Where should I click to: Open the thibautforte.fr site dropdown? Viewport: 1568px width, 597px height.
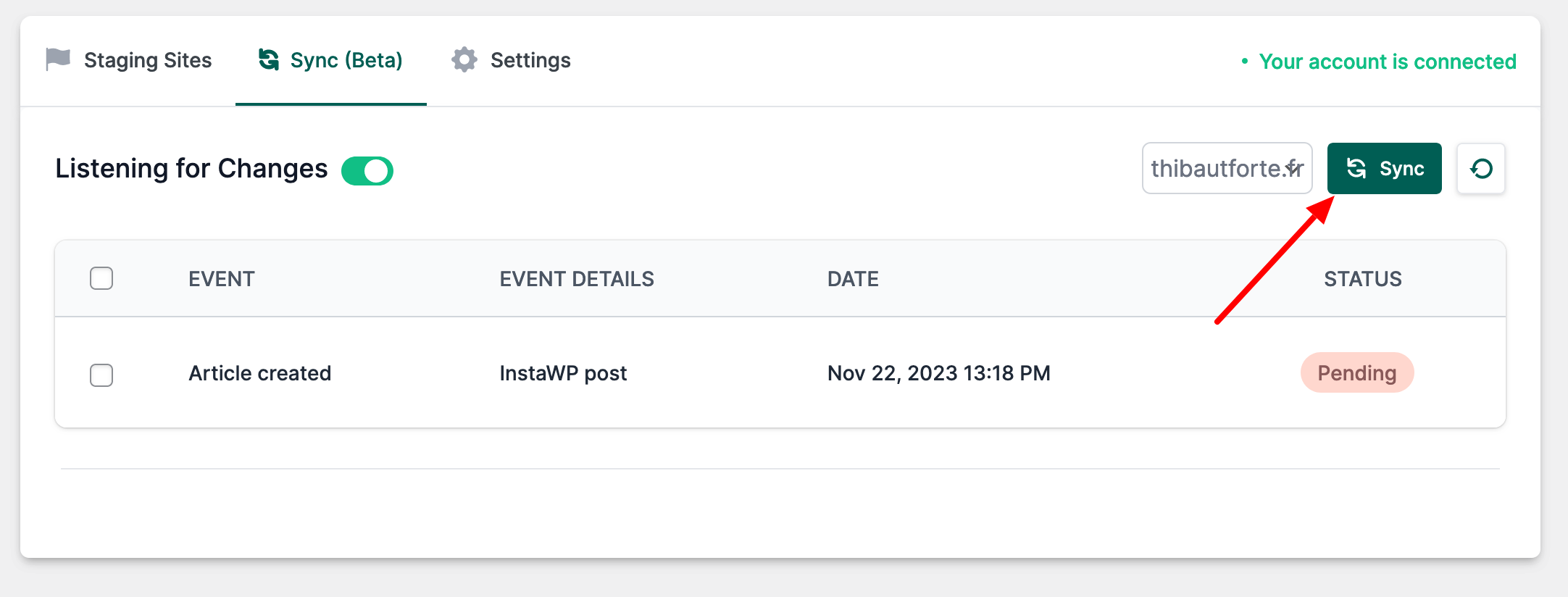click(x=1217, y=169)
